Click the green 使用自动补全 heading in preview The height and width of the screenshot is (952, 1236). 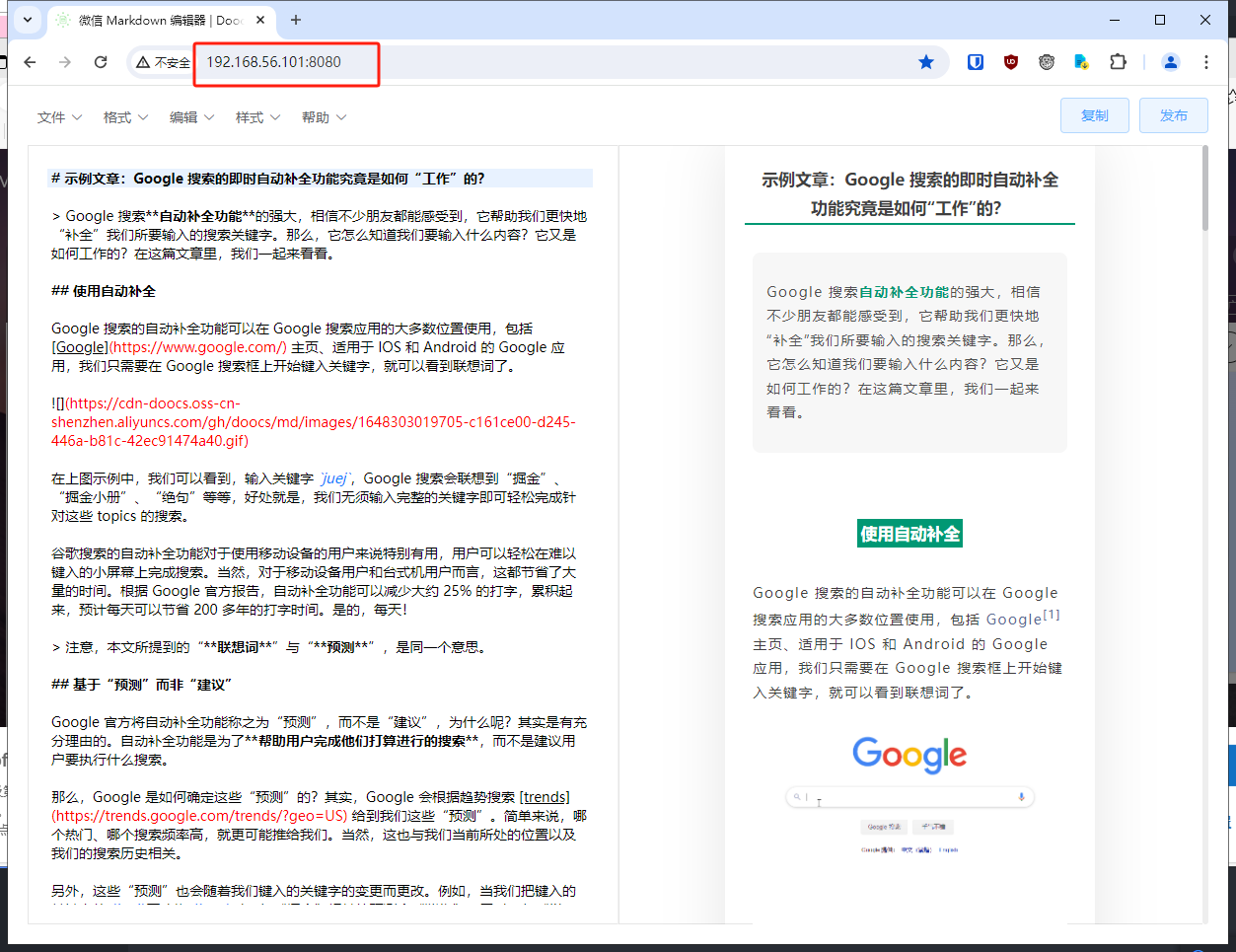909,534
